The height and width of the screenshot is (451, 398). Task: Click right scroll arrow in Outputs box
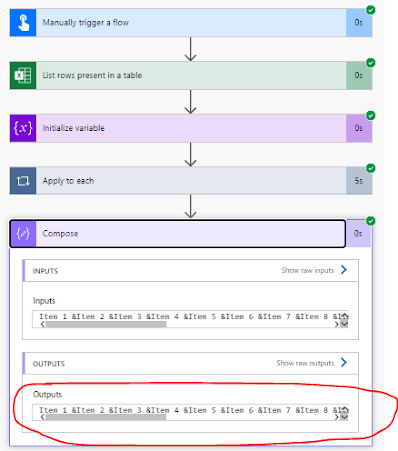[337, 417]
